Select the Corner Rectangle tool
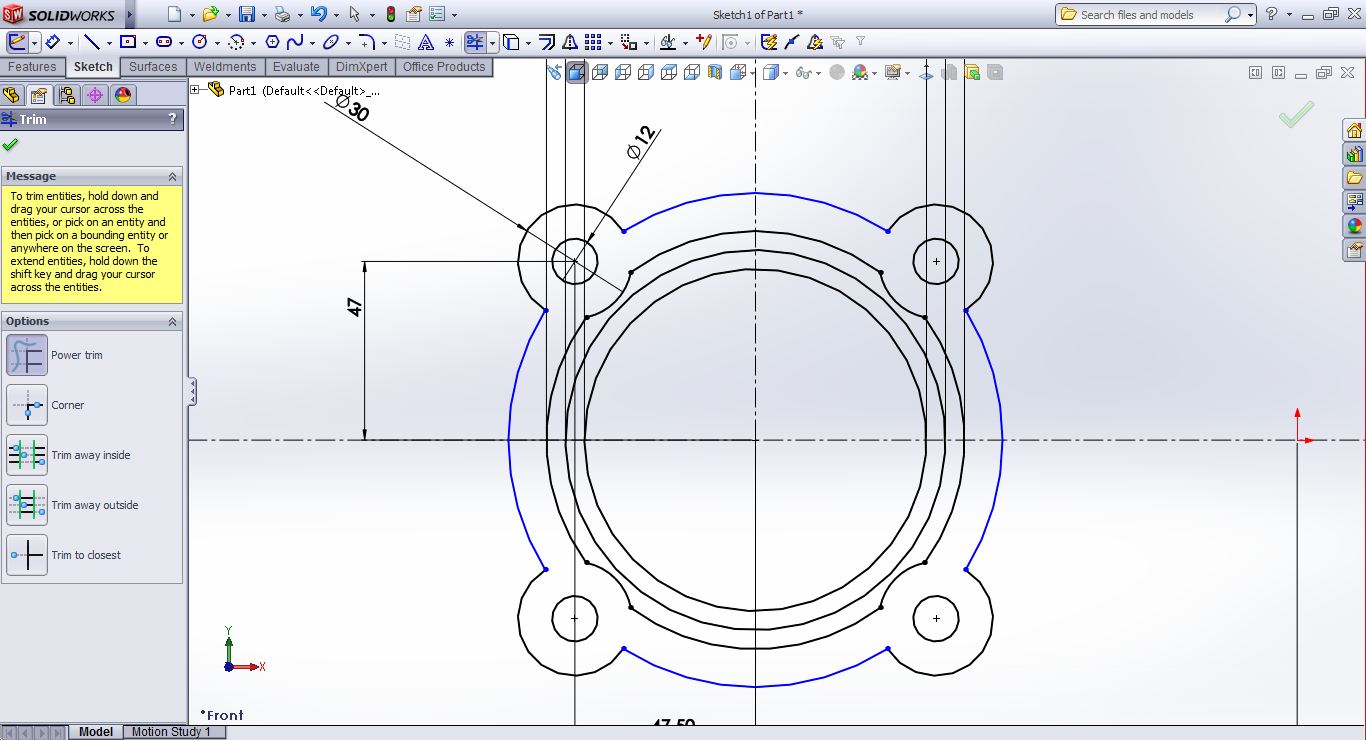This screenshot has height=740, width=1366. pos(127,42)
